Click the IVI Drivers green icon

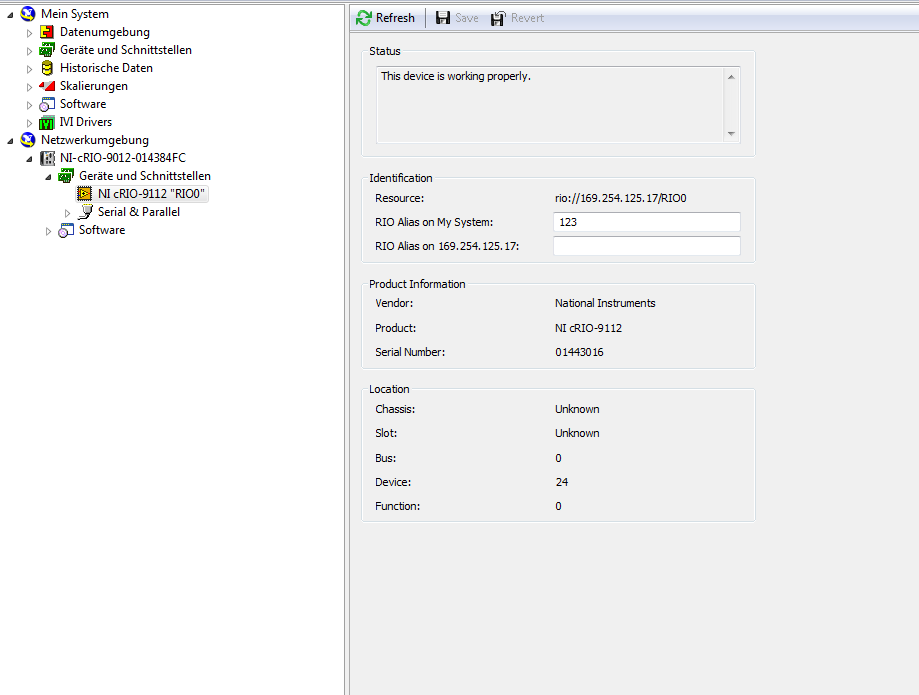tap(47, 122)
